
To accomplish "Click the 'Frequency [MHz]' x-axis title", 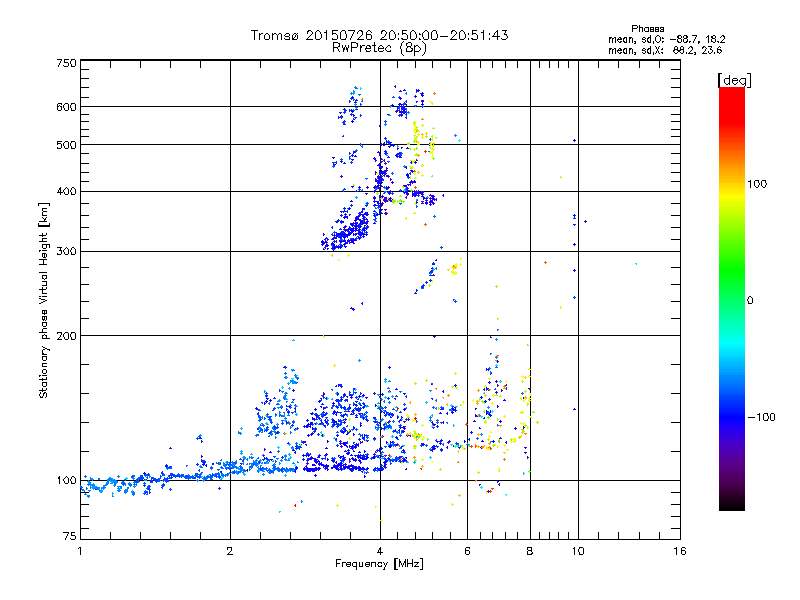I will click(x=379, y=563).
